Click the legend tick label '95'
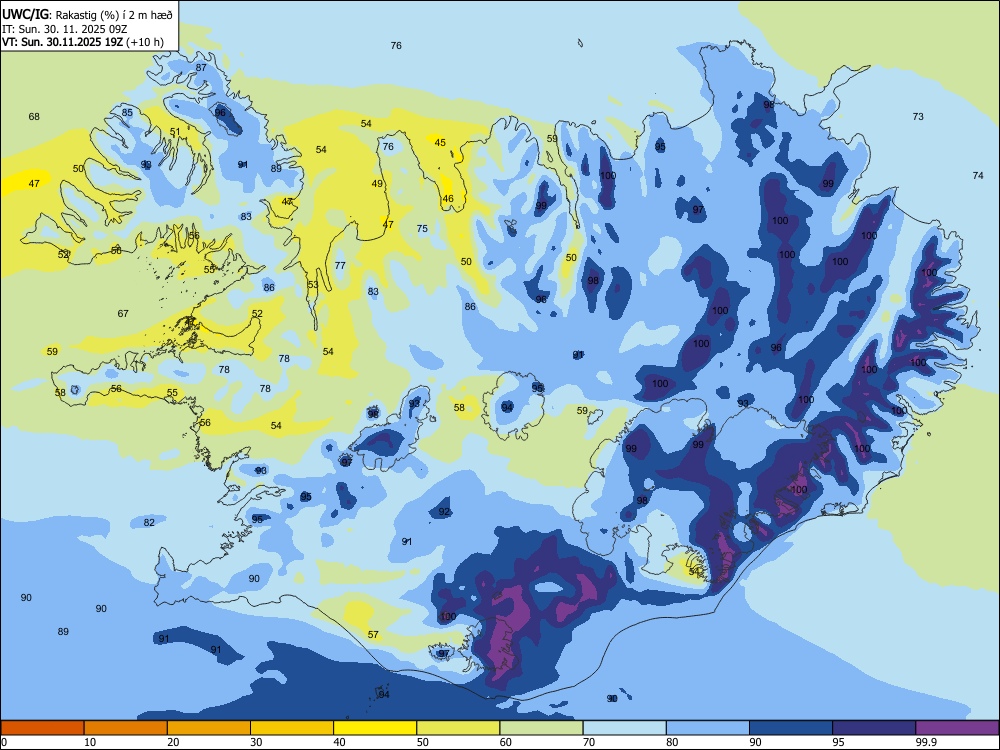The height and width of the screenshot is (750, 1000). (838, 742)
